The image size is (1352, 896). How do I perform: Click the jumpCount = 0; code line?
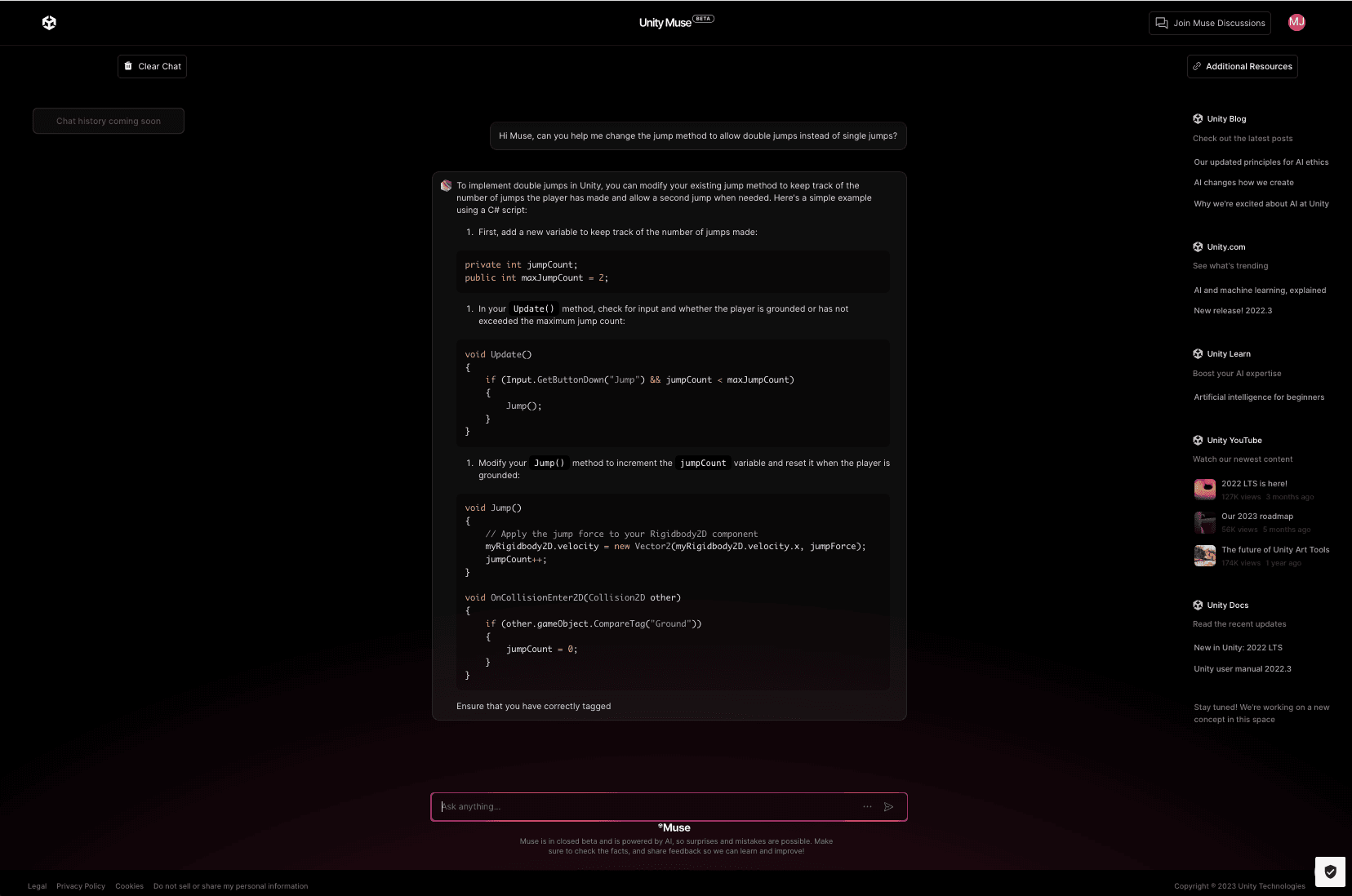[541, 650]
